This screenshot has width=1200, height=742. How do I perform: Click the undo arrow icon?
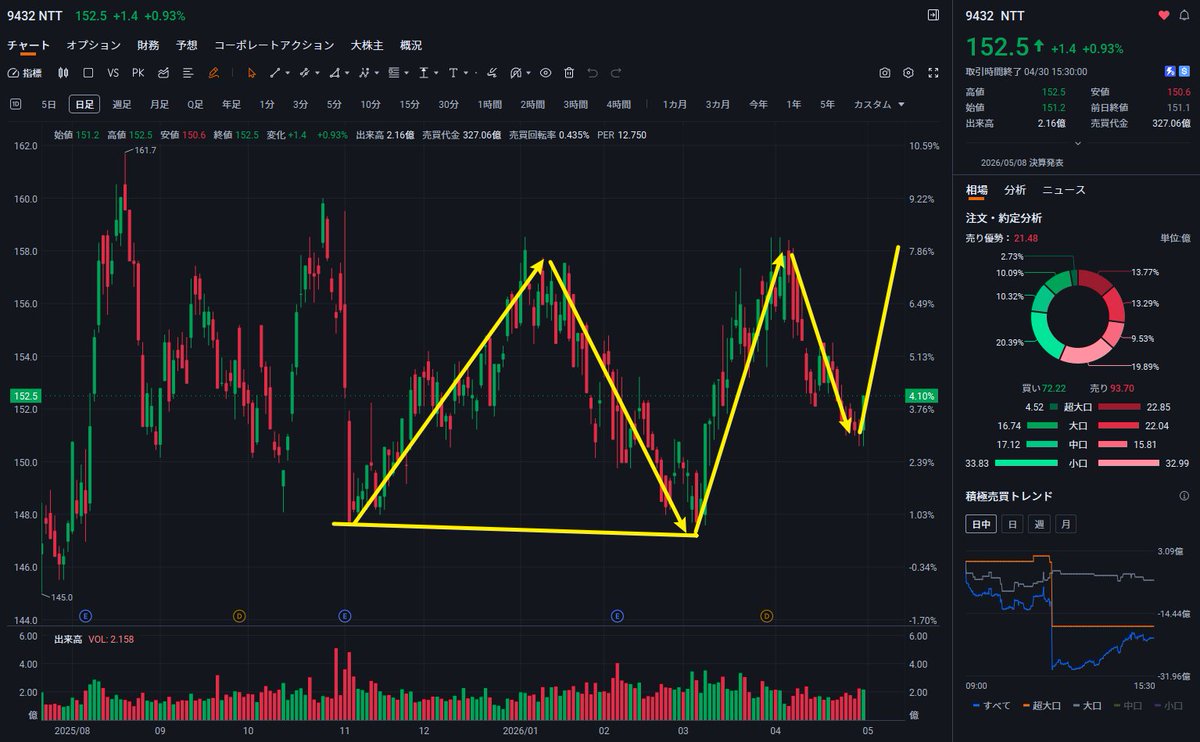(x=592, y=73)
